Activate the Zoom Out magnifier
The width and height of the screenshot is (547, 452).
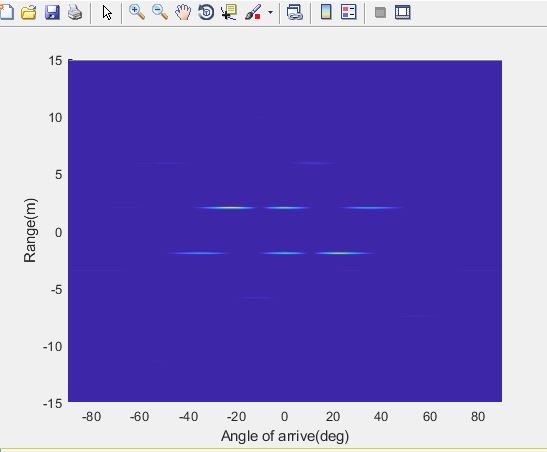[x=160, y=12]
